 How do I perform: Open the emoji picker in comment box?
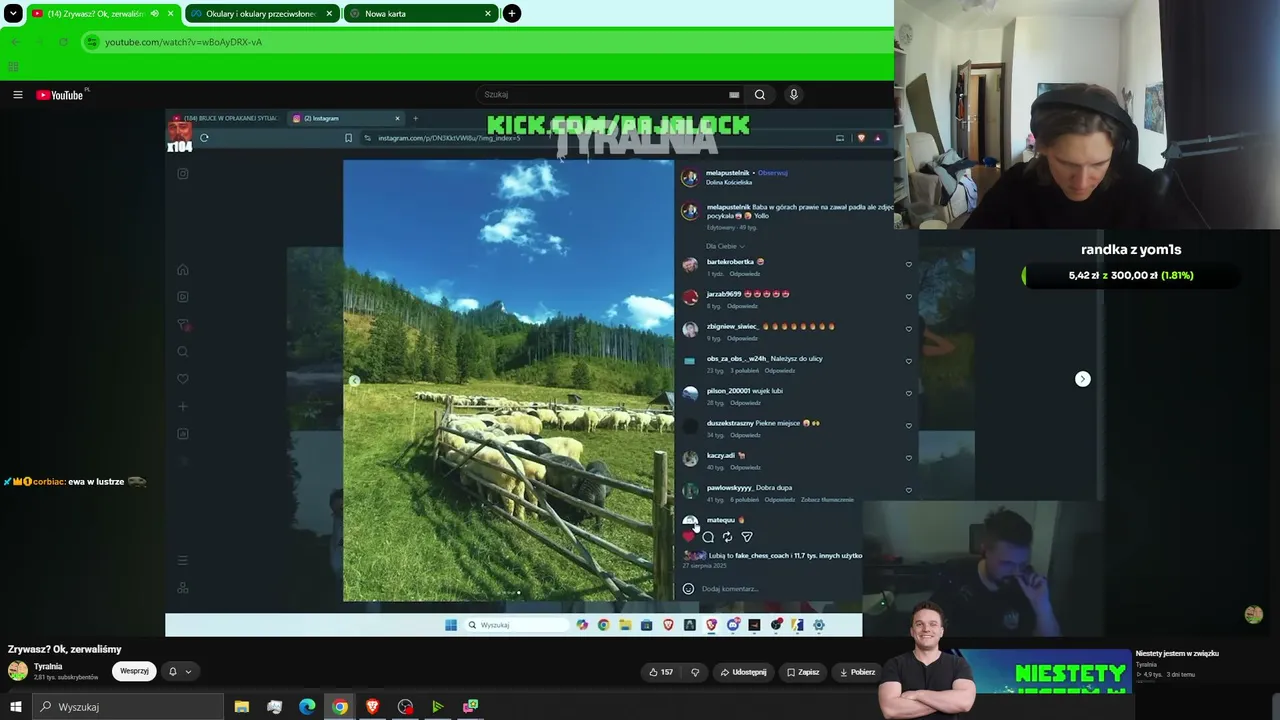(x=688, y=589)
